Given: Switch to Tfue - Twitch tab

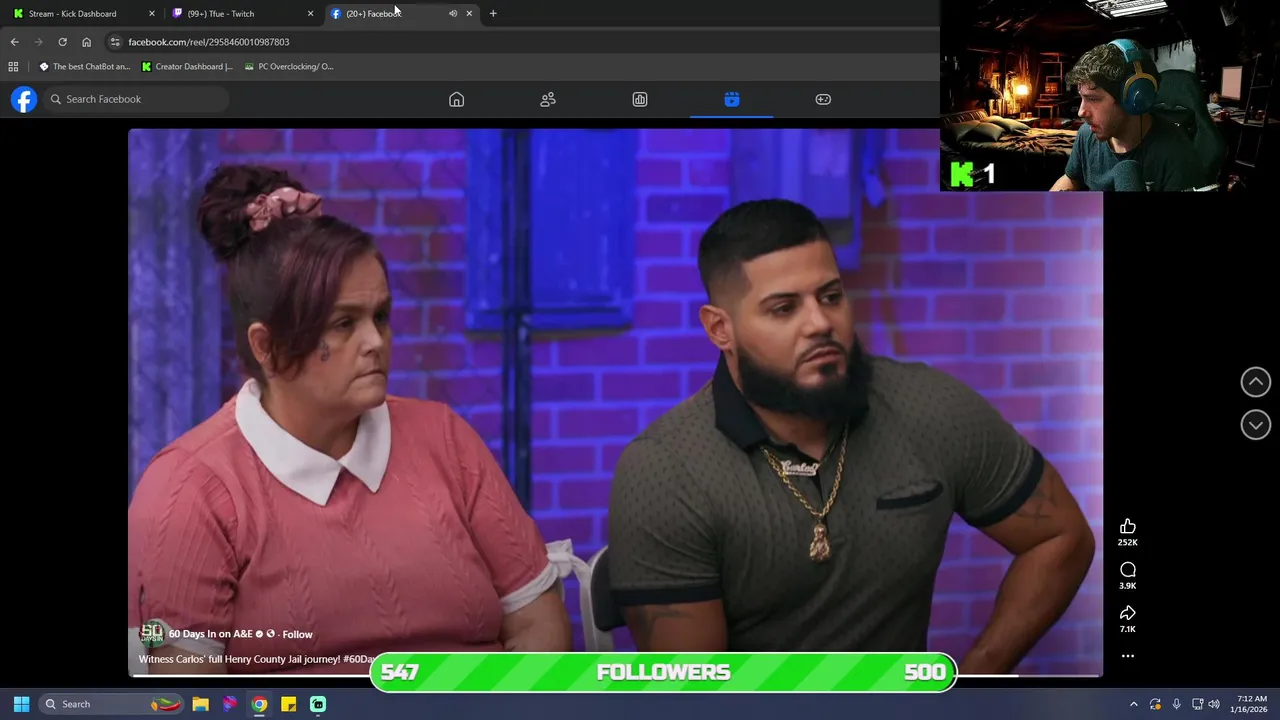Looking at the screenshot, I should [x=221, y=13].
